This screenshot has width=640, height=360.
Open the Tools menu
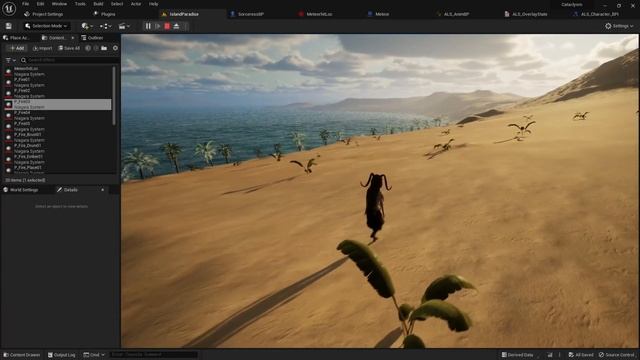pos(80,4)
